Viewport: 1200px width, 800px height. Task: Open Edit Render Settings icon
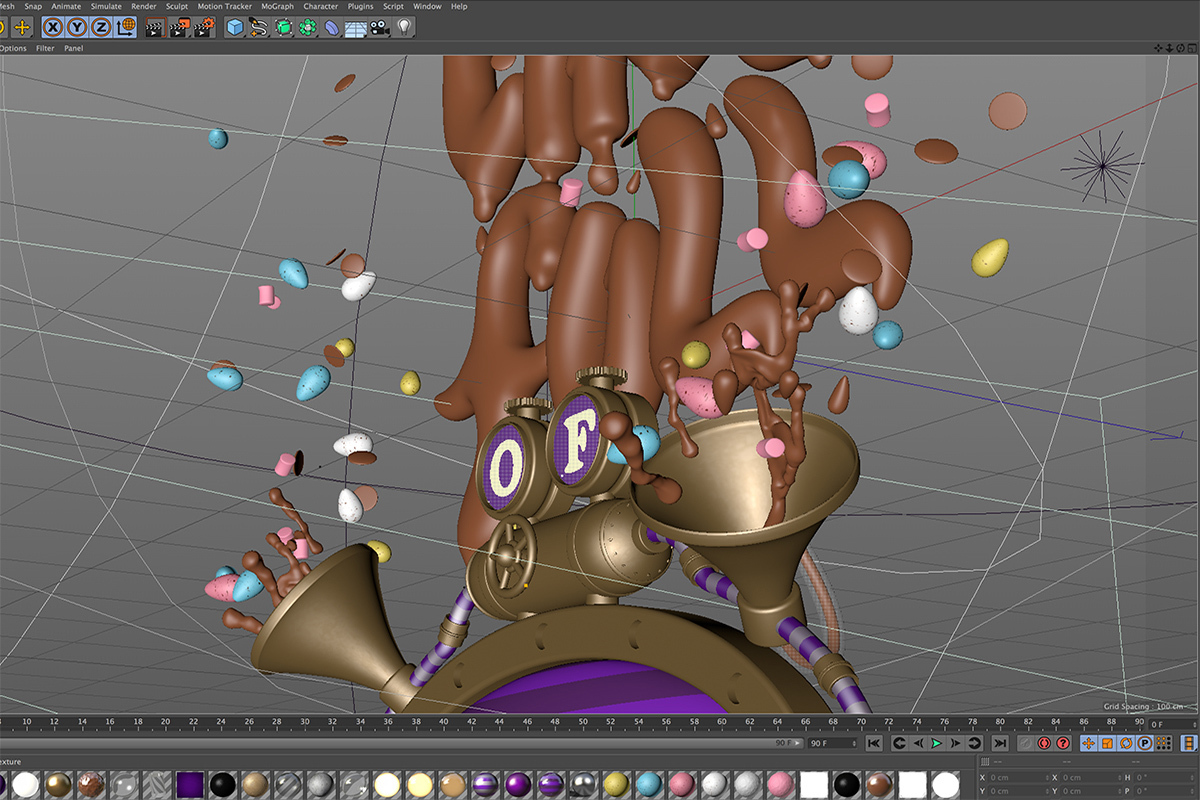coord(204,28)
